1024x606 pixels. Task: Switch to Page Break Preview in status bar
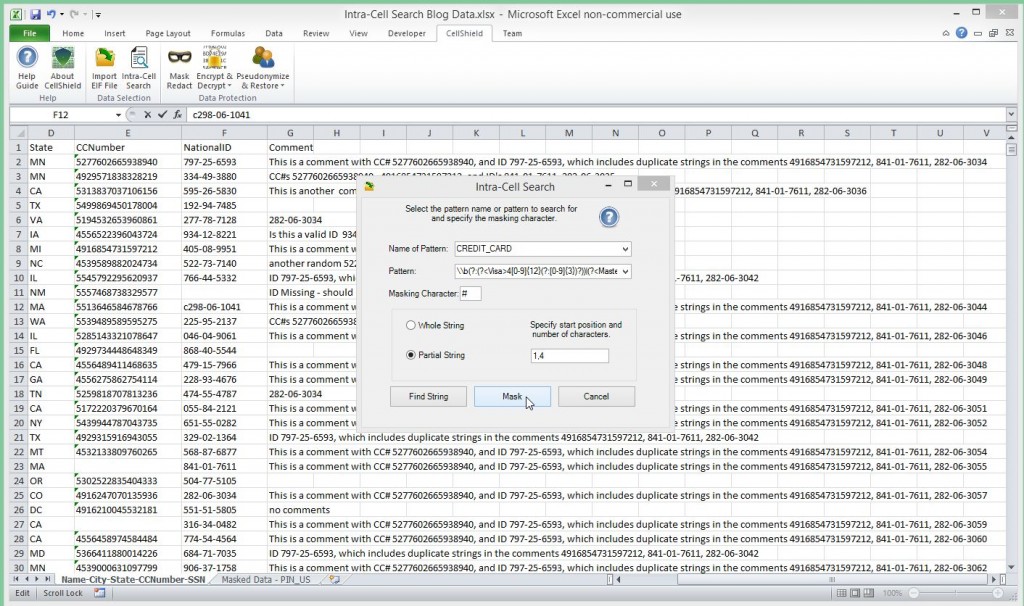pyautogui.click(x=869, y=593)
